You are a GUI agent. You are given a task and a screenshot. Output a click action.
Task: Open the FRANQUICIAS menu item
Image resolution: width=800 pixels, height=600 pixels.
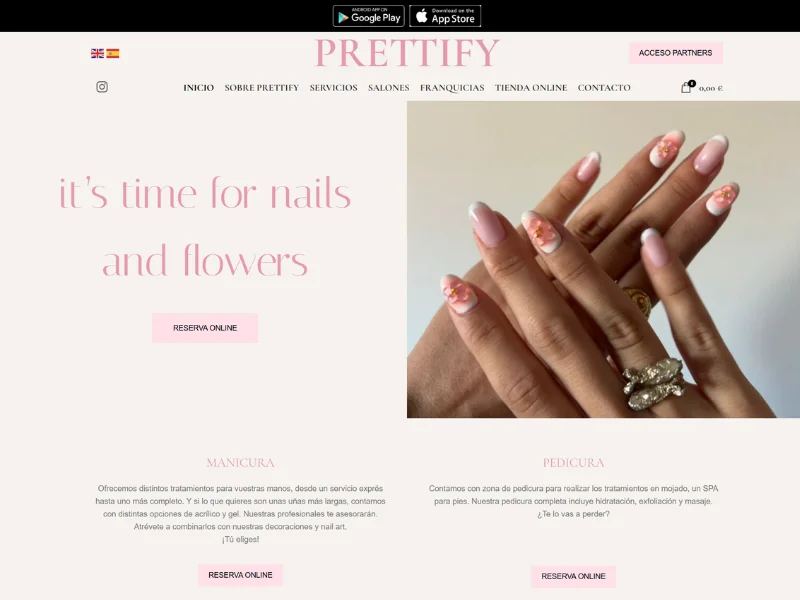tap(452, 88)
